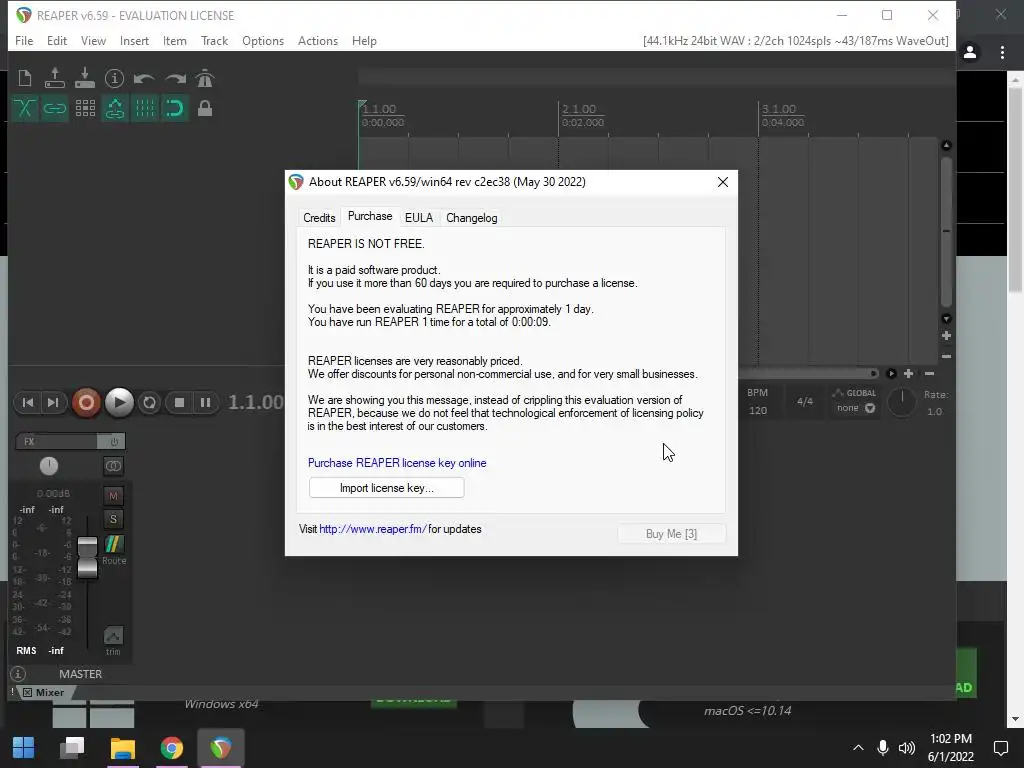The height and width of the screenshot is (768, 1024).
Task: Toggle the repeat loop button
Action: 150,403
